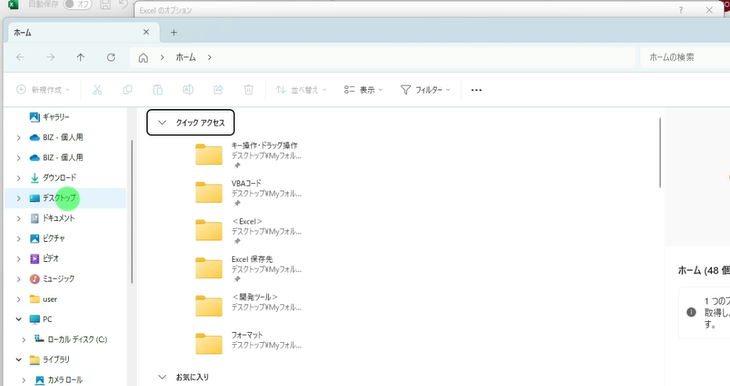Go up one folder level
Screen dimensions: 730x386
(x=81, y=57)
